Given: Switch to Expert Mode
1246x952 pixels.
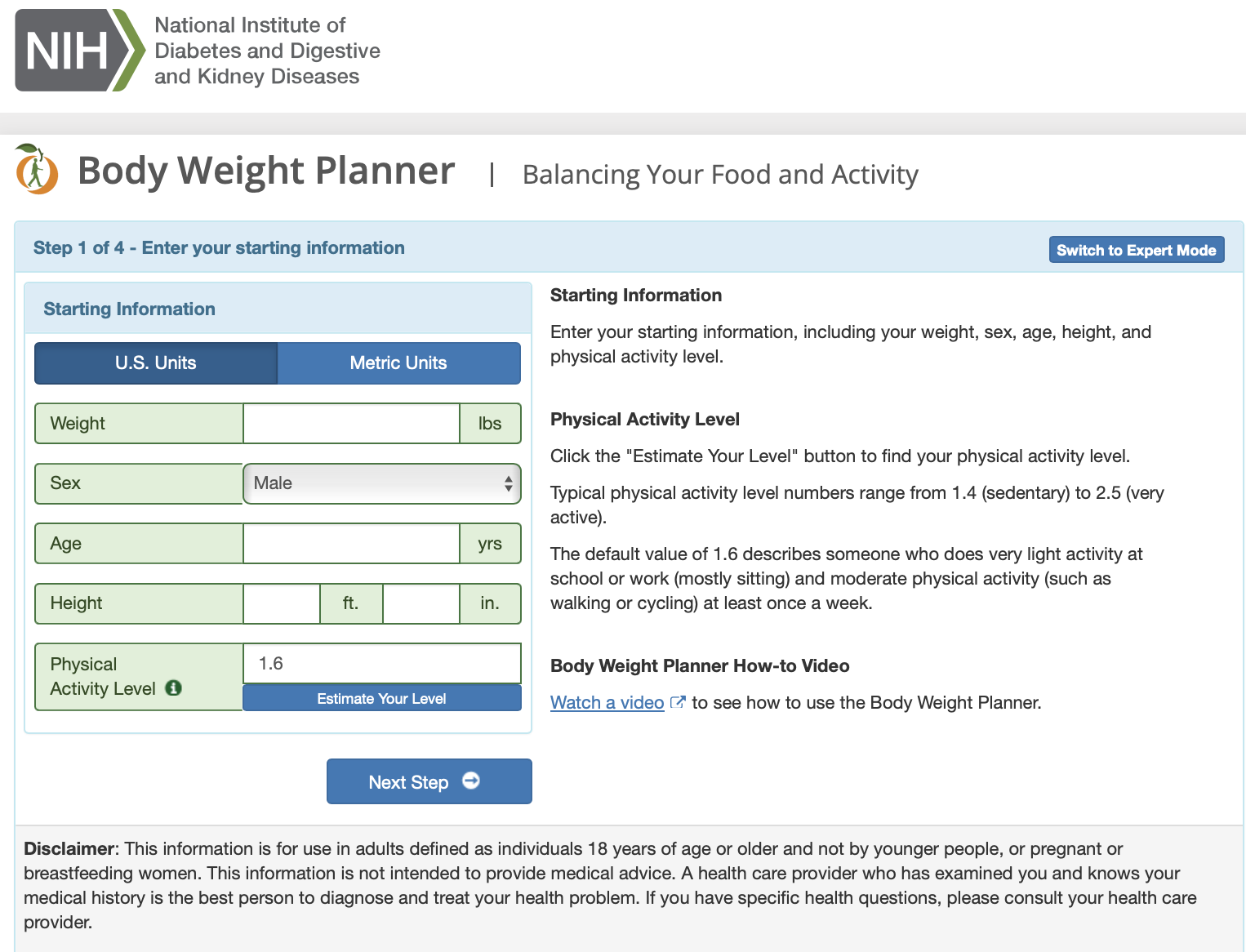Looking at the screenshot, I should coord(1136,250).
